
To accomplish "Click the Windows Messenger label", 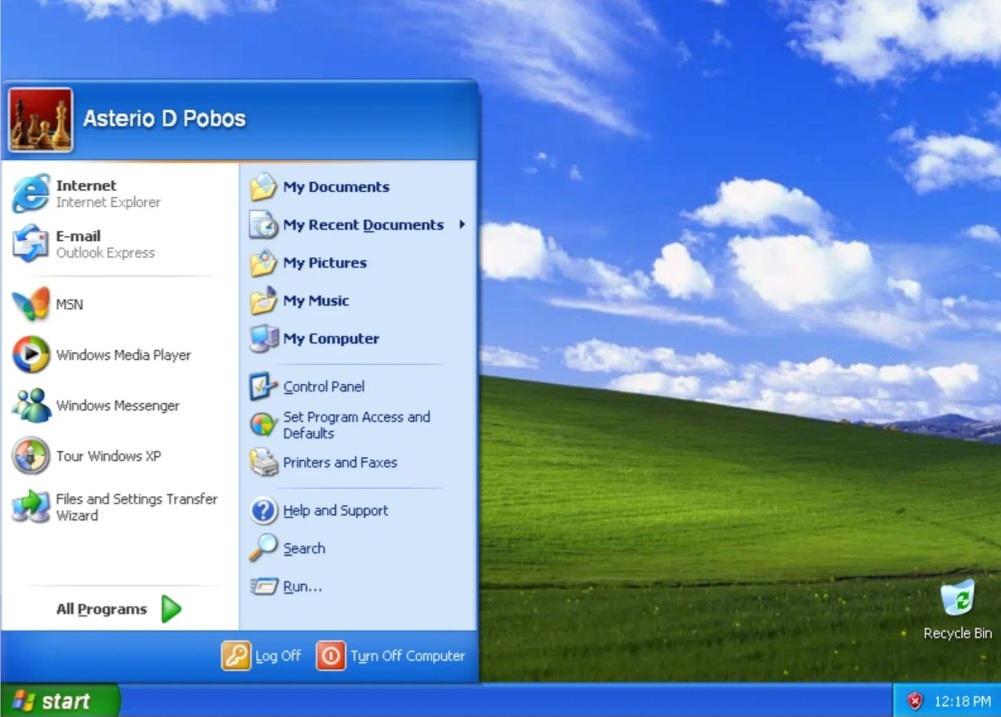I will [x=117, y=405].
